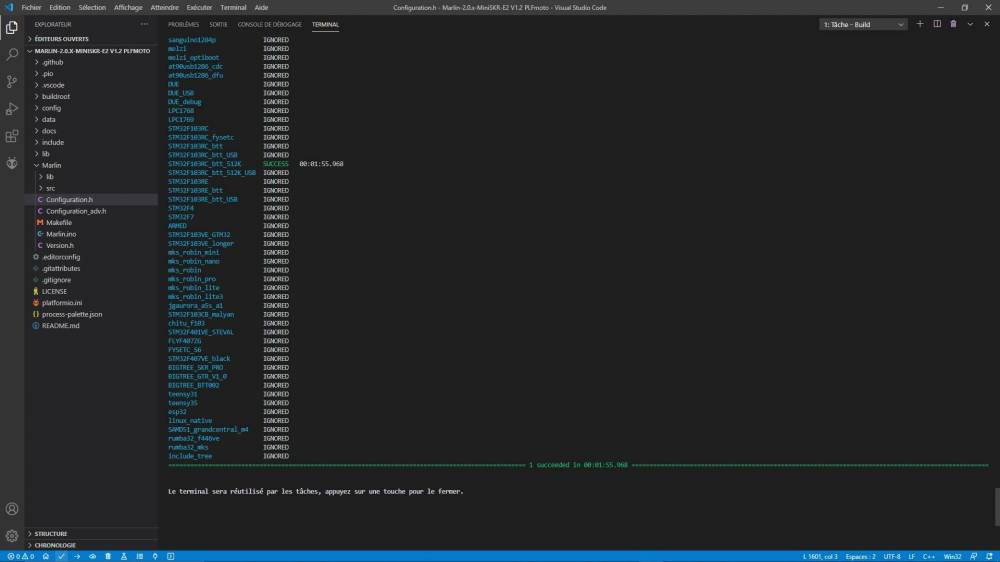Open README.md file
The height and width of the screenshot is (562, 1000).
[91, 325]
